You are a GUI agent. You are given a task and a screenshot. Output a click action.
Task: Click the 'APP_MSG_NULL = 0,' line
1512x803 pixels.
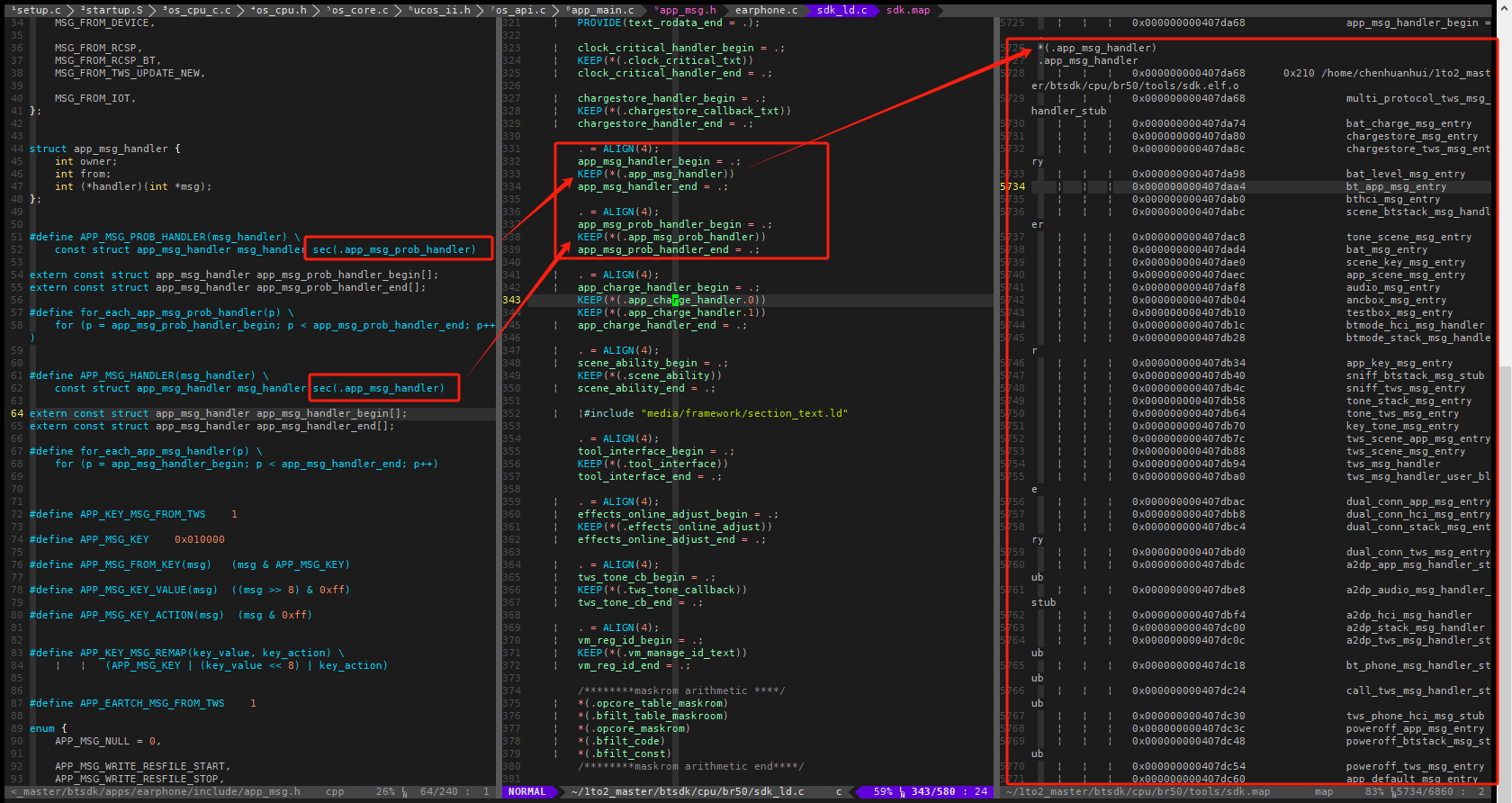108,742
